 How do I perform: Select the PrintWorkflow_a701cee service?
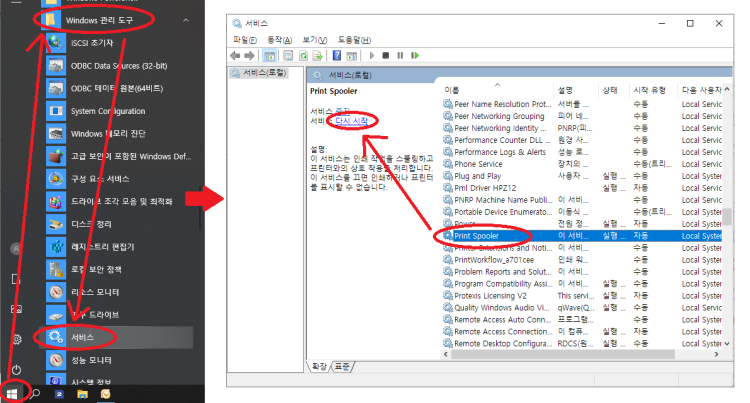[x=582, y=260]
